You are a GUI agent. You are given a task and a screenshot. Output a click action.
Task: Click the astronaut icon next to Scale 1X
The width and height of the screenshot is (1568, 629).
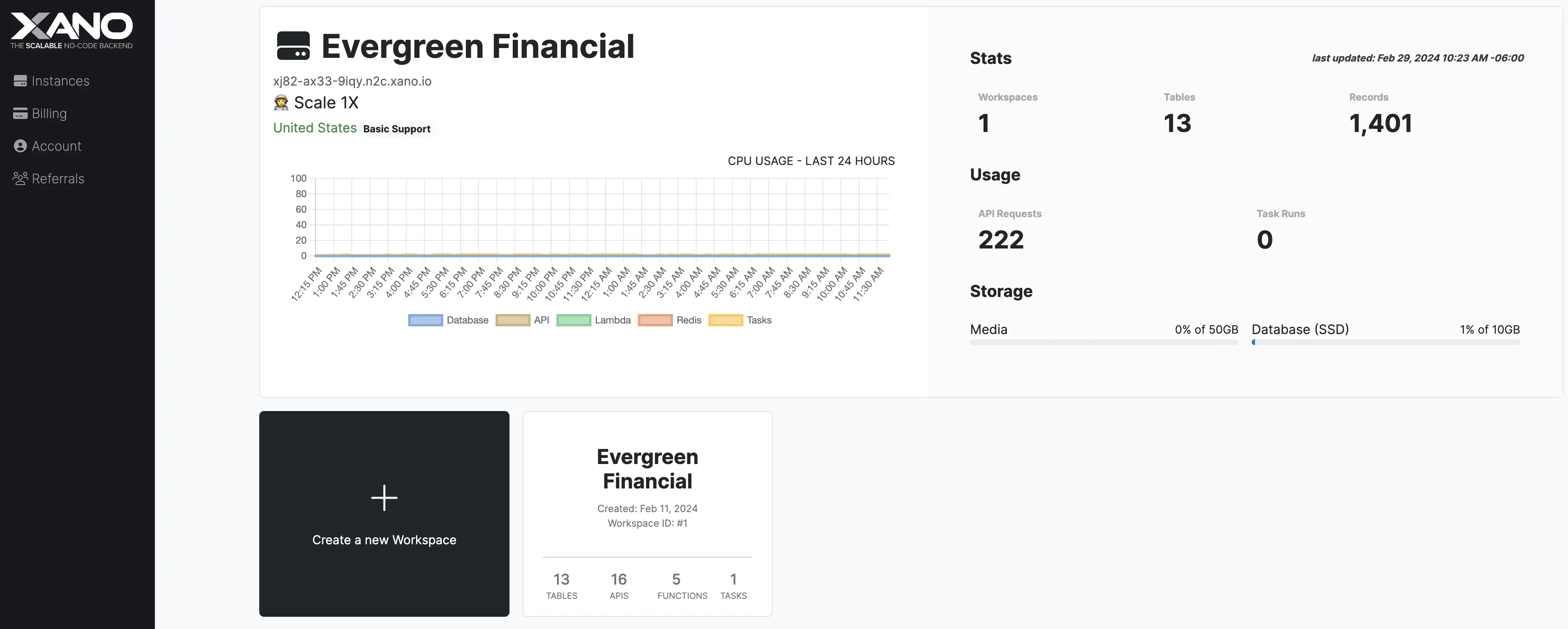click(x=280, y=103)
